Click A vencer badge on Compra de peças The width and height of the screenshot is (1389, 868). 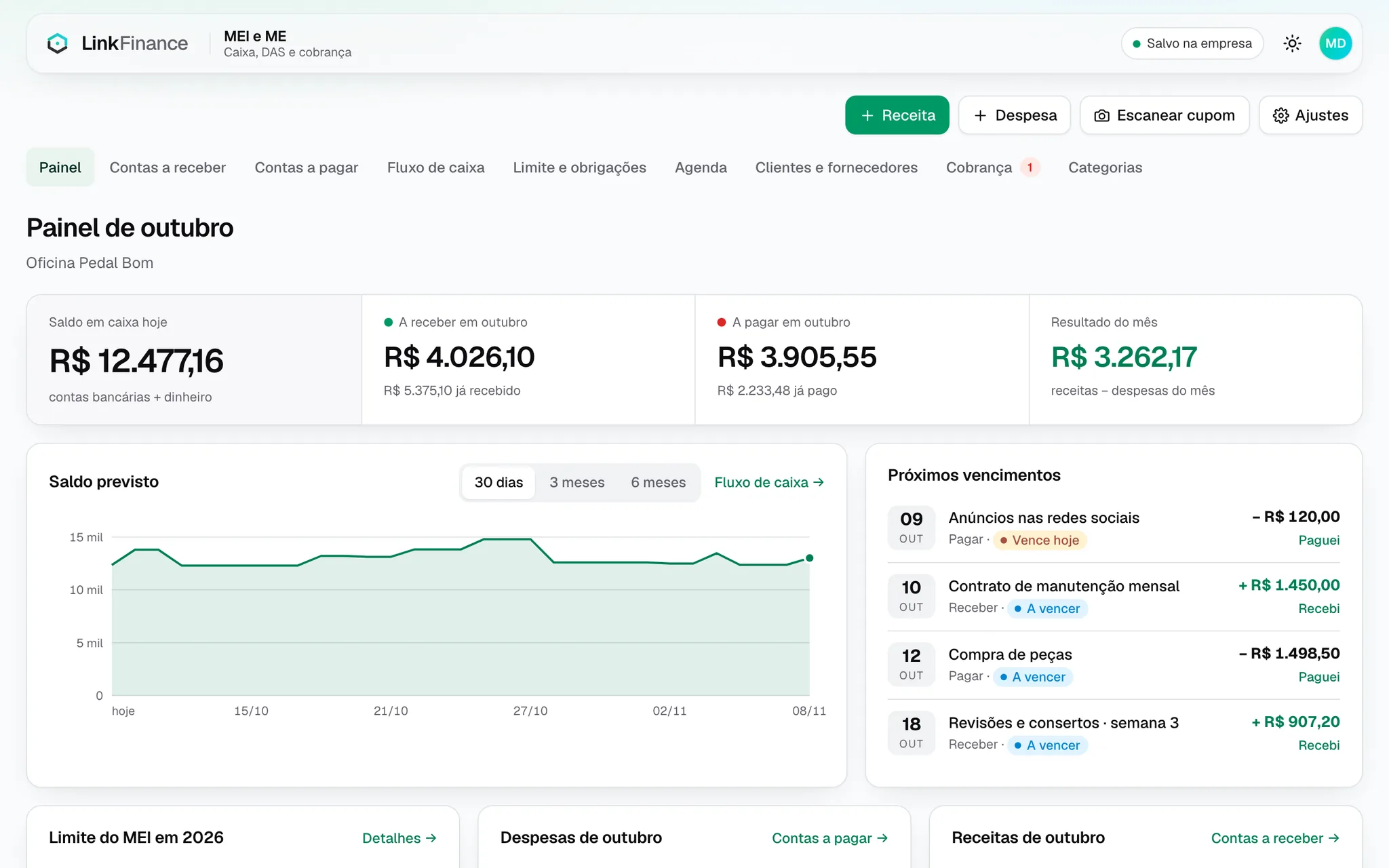[1033, 677]
